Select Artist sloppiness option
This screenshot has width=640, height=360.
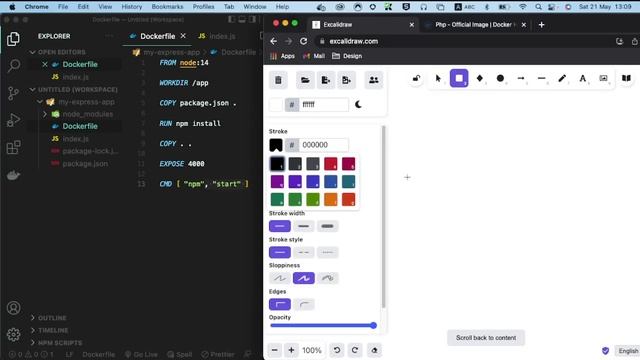point(303,278)
